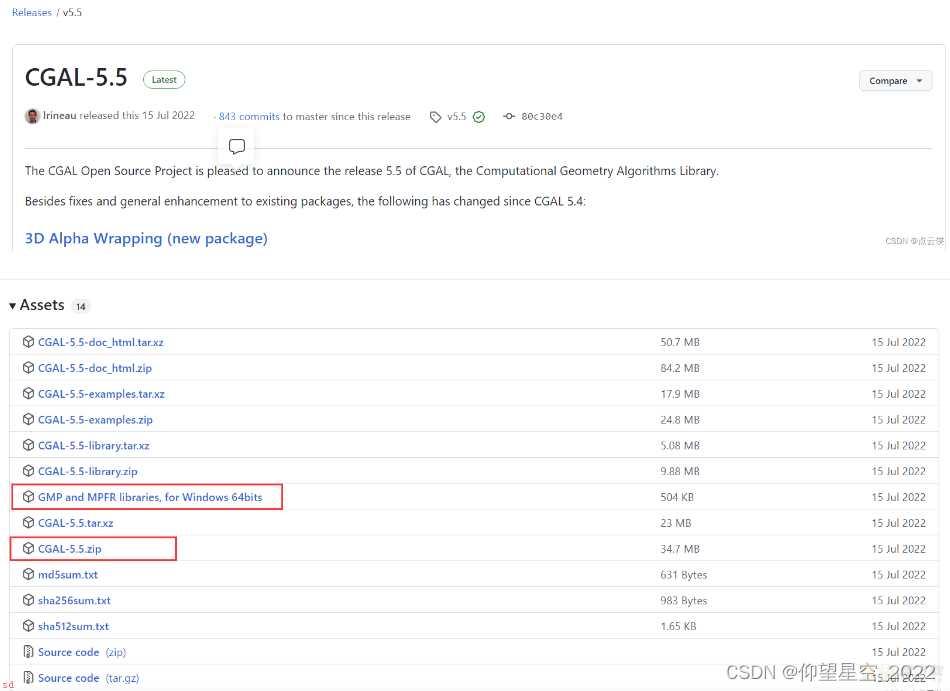Click the package icon beside CGAL-5.5-library.zip
The width and height of the screenshot is (950, 691).
tap(28, 471)
